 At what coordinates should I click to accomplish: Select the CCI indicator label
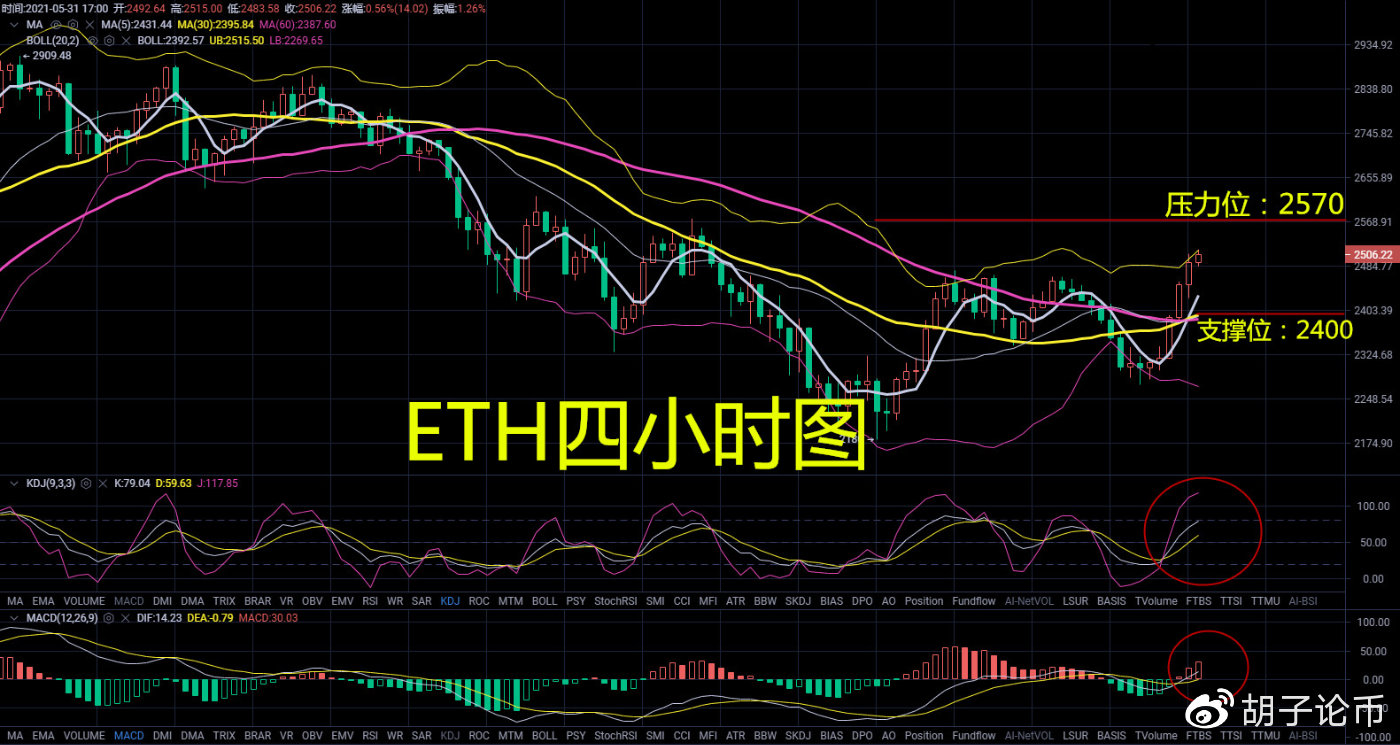[x=682, y=601]
